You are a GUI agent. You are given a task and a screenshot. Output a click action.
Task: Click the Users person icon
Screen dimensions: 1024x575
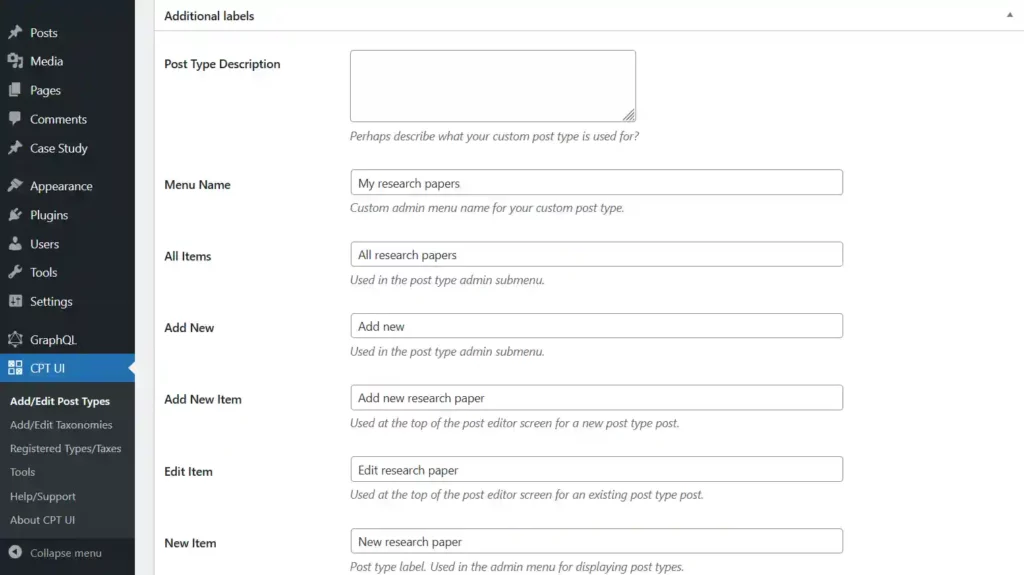coord(15,244)
